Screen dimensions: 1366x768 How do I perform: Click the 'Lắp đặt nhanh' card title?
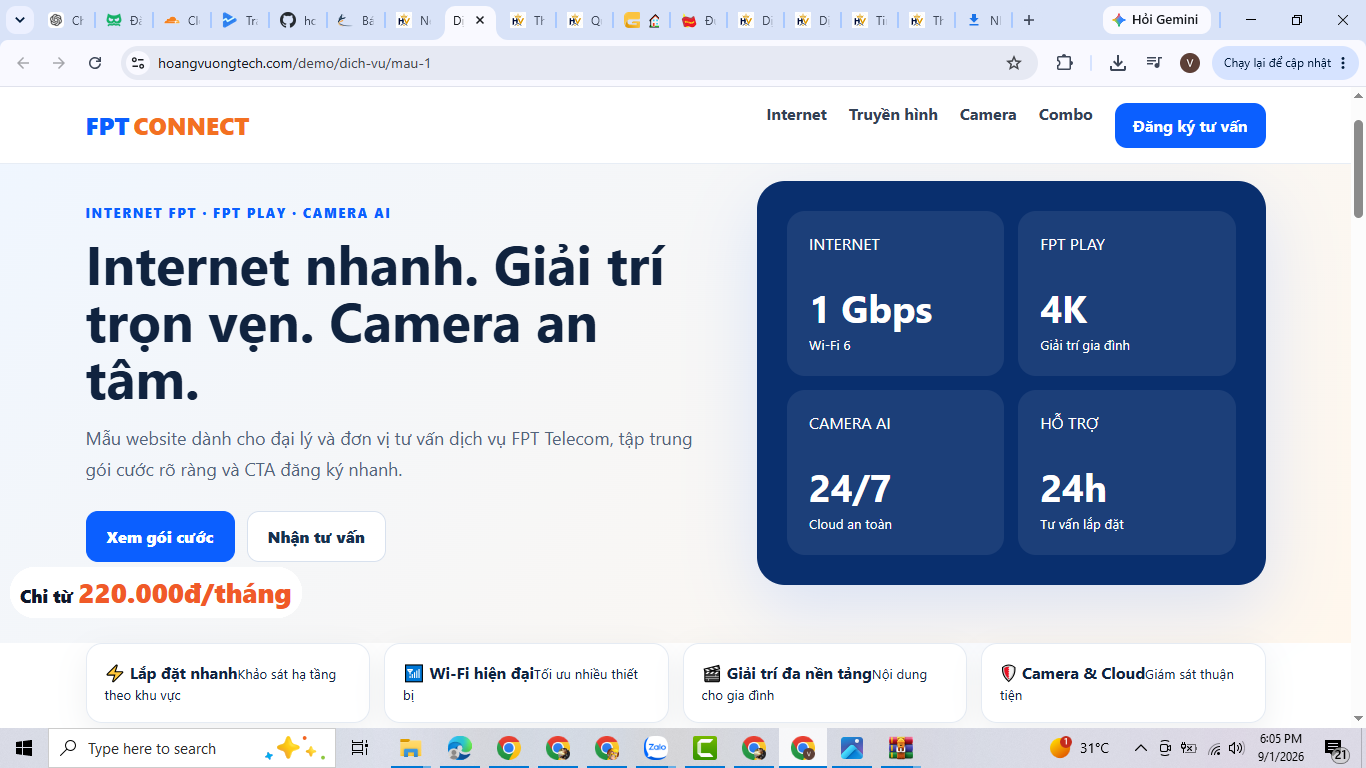[x=183, y=674]
